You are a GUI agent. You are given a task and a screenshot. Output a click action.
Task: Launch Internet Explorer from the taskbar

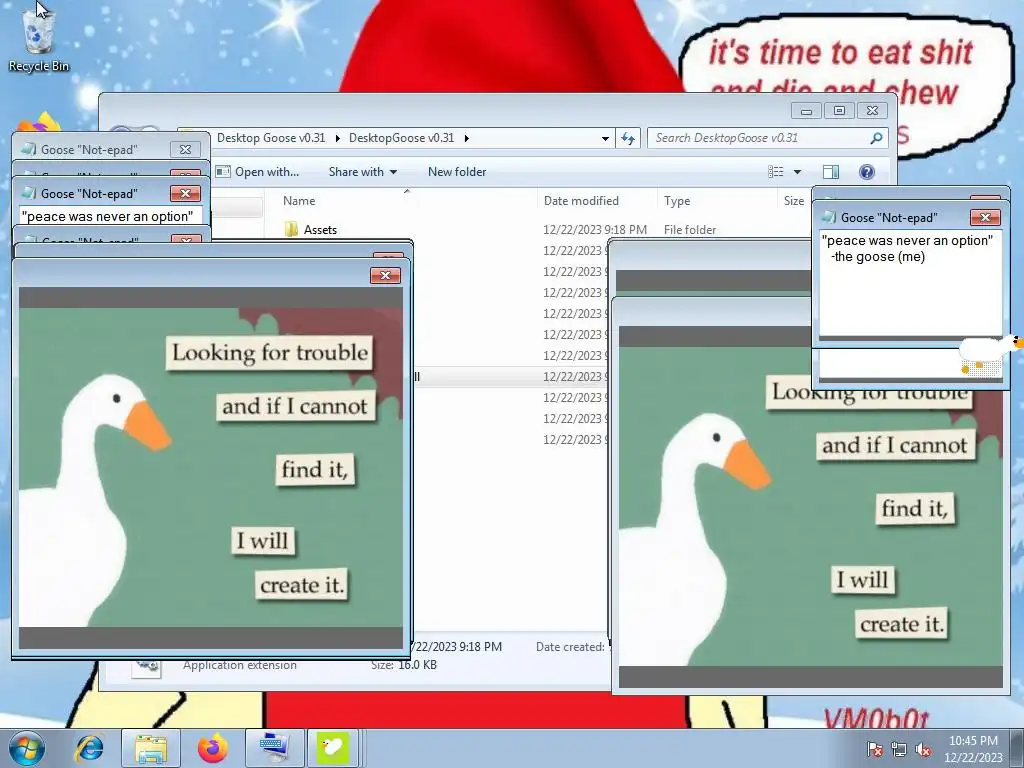pyautogui.click(x=90, y=748)
